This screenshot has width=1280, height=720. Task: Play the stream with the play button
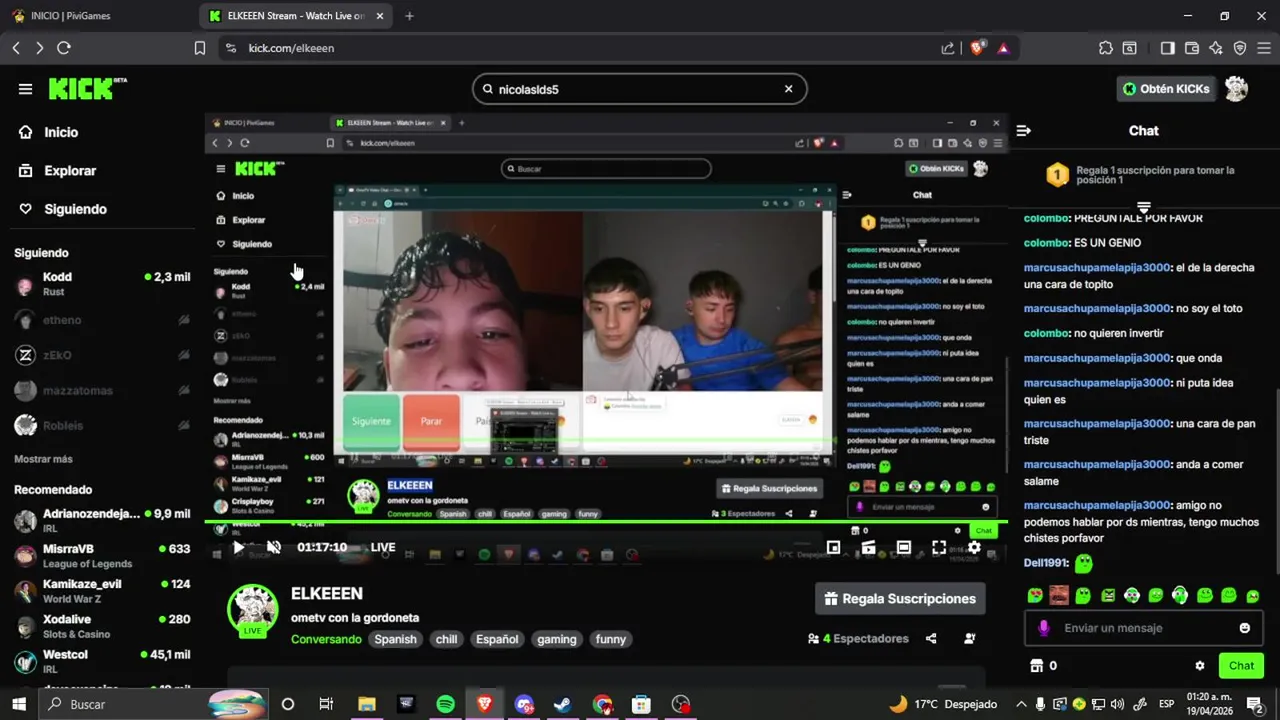point(238,547)
